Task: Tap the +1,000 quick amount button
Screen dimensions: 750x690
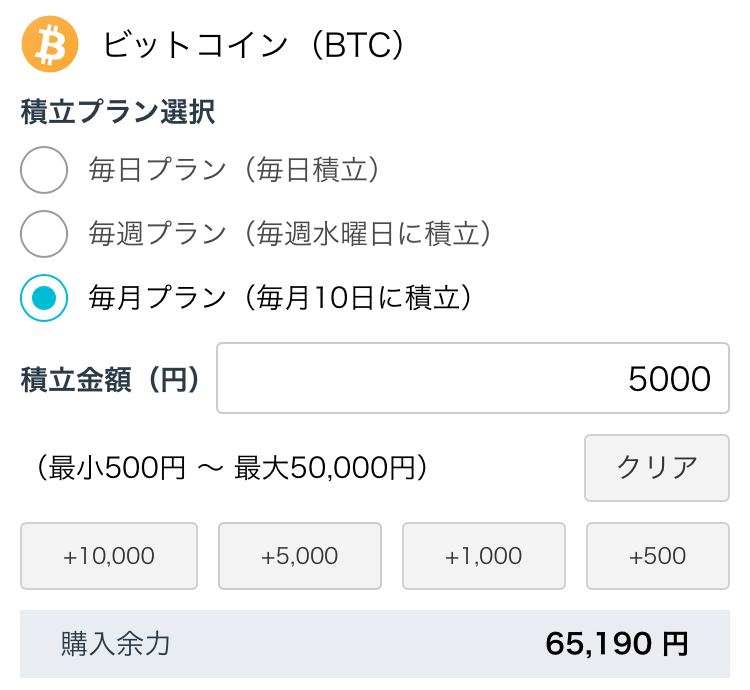Action: coord(484,556)
